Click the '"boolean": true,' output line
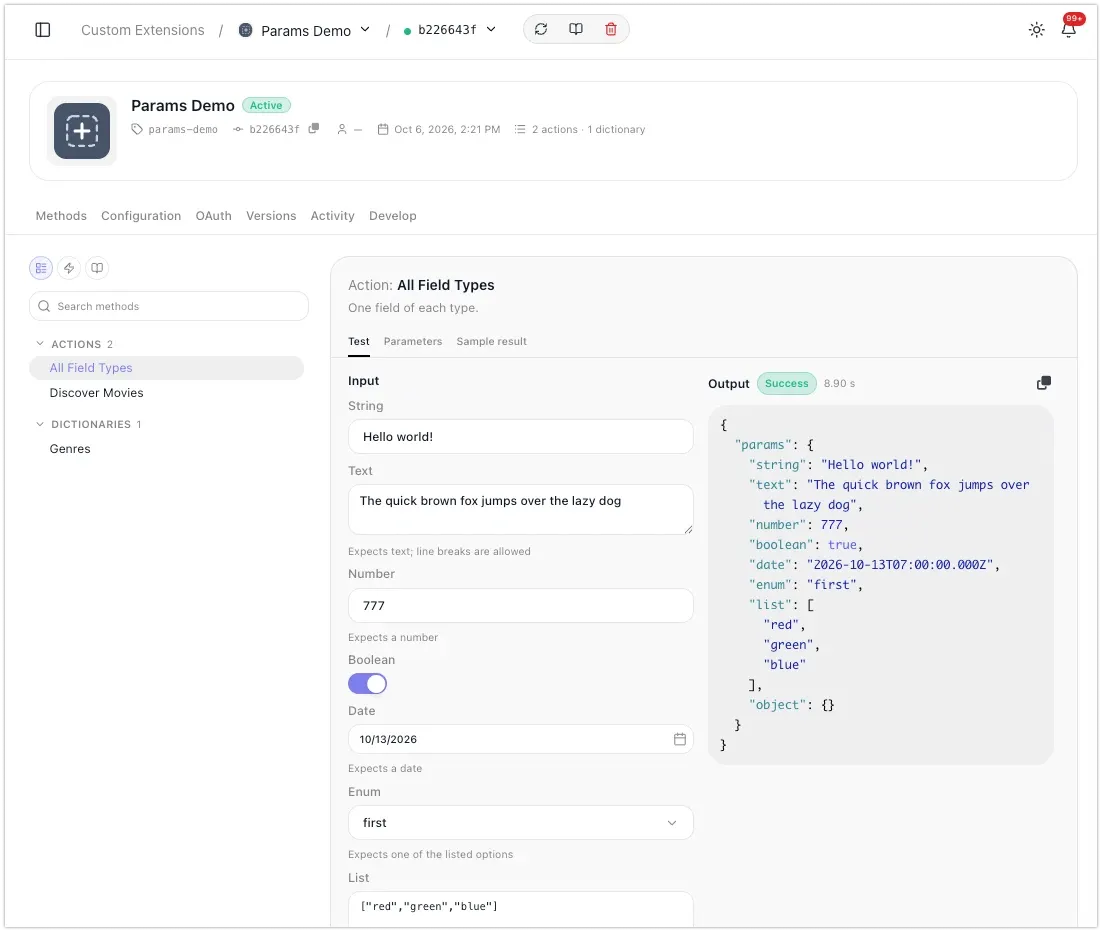This screenshot has height=932, width=1102. (x=805, y=545)
